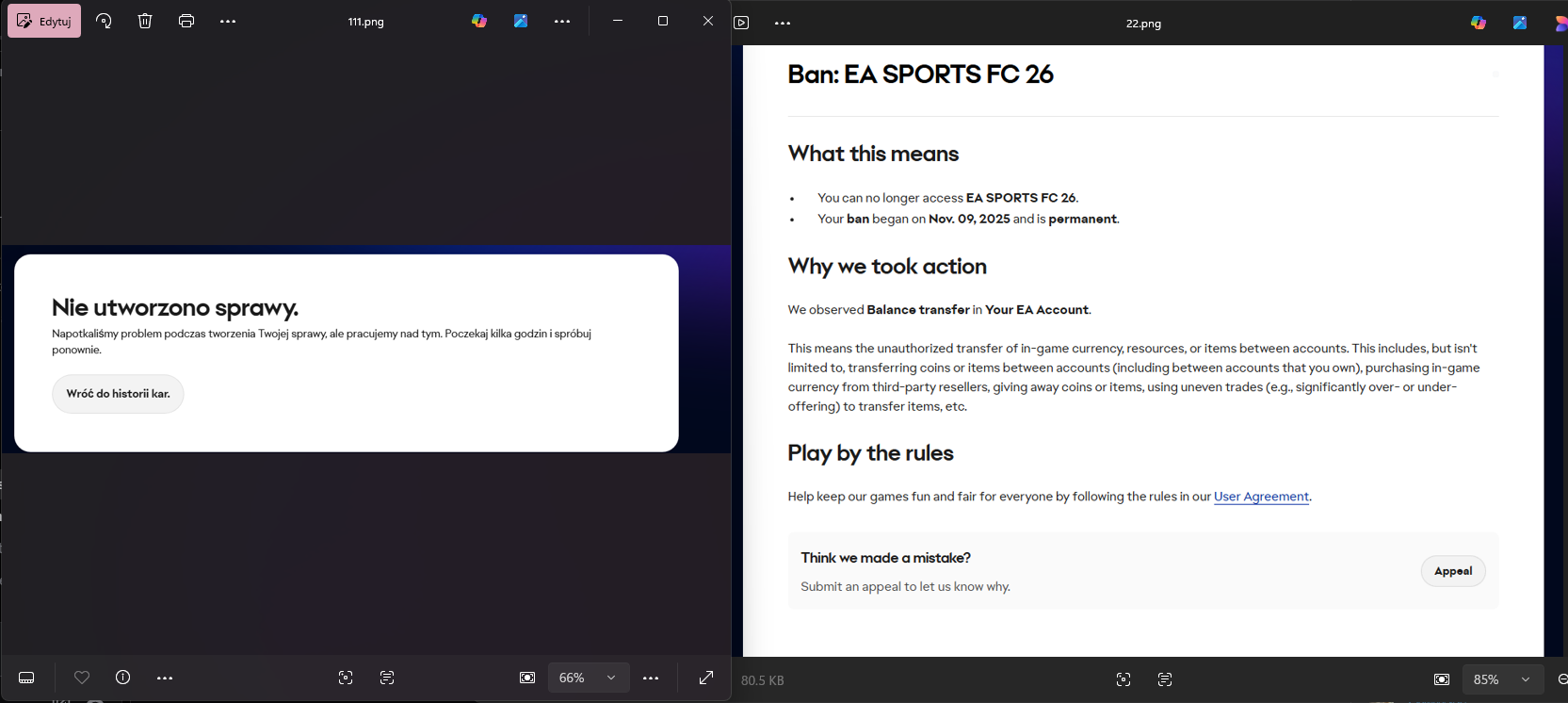Image resolution: width=1568 pixels, height=703 pixels.
Task: Open Designer icon in left photo window
Action: pos(521,21)
